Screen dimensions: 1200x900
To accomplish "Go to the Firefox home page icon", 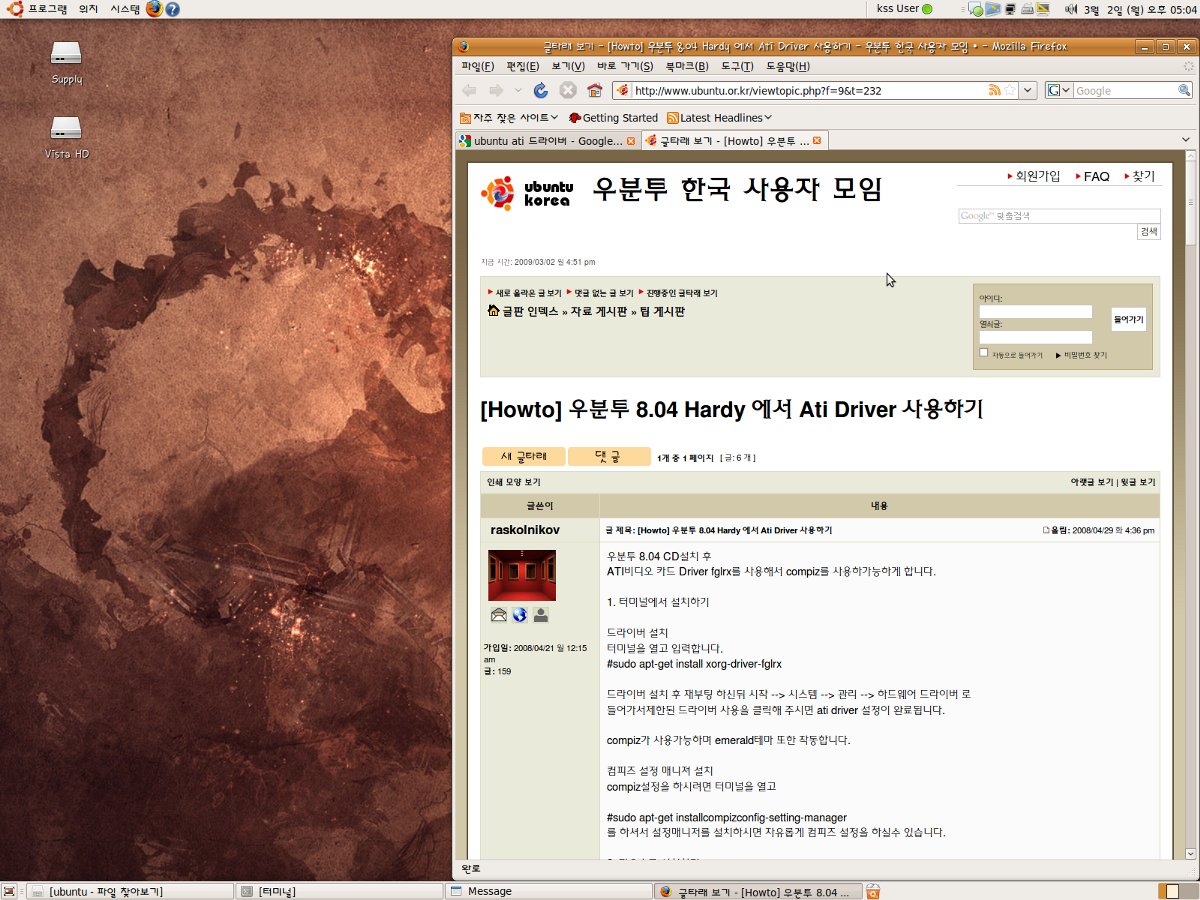I will [x=594, y=90].
